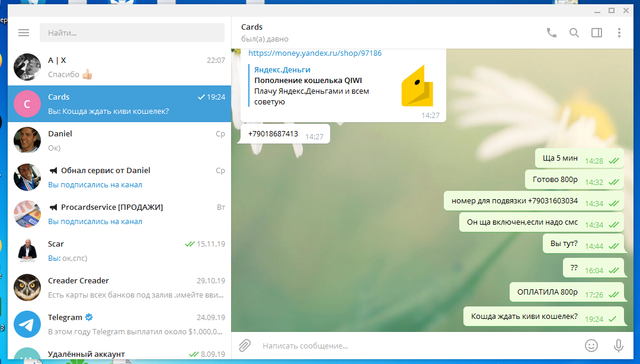
Task: Click the Кошда ждать киви кошелек? message bubble
Action: (x=544, y=316)
